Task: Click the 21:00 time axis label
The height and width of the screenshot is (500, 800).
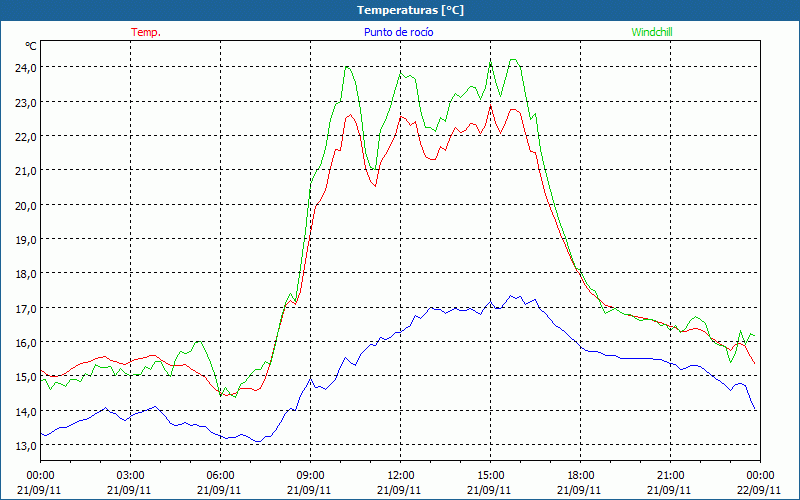Action: [x=670, y=475]
